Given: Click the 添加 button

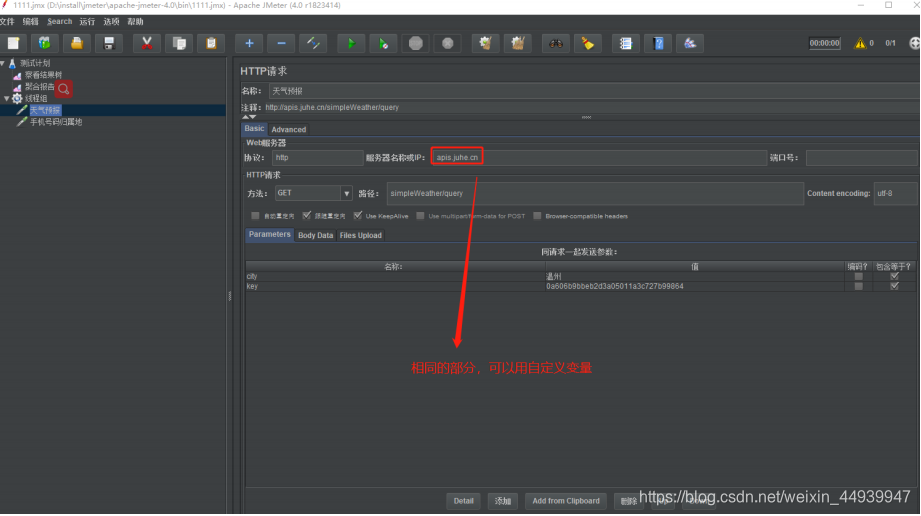Looking at the screenshot, I should click(503, 501).
